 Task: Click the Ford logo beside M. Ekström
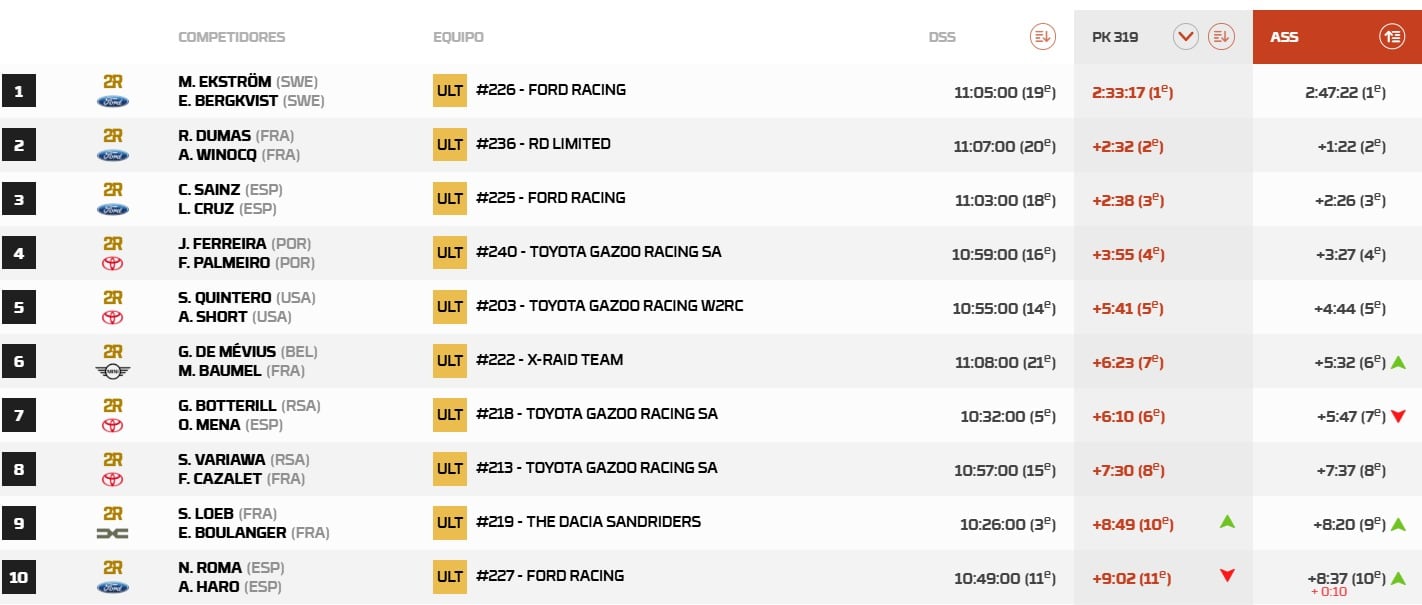[113, 101]
